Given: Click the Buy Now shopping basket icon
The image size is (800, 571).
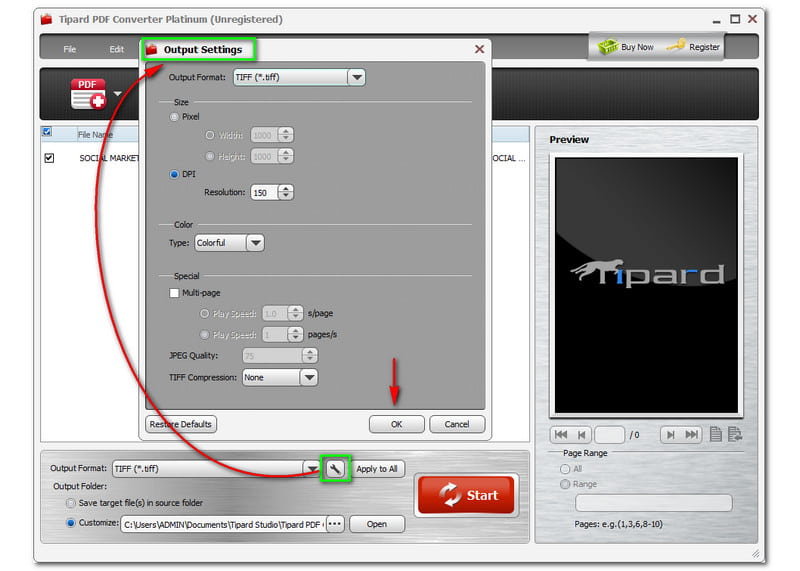Looking at the screenshot, I should click(608, 46).
